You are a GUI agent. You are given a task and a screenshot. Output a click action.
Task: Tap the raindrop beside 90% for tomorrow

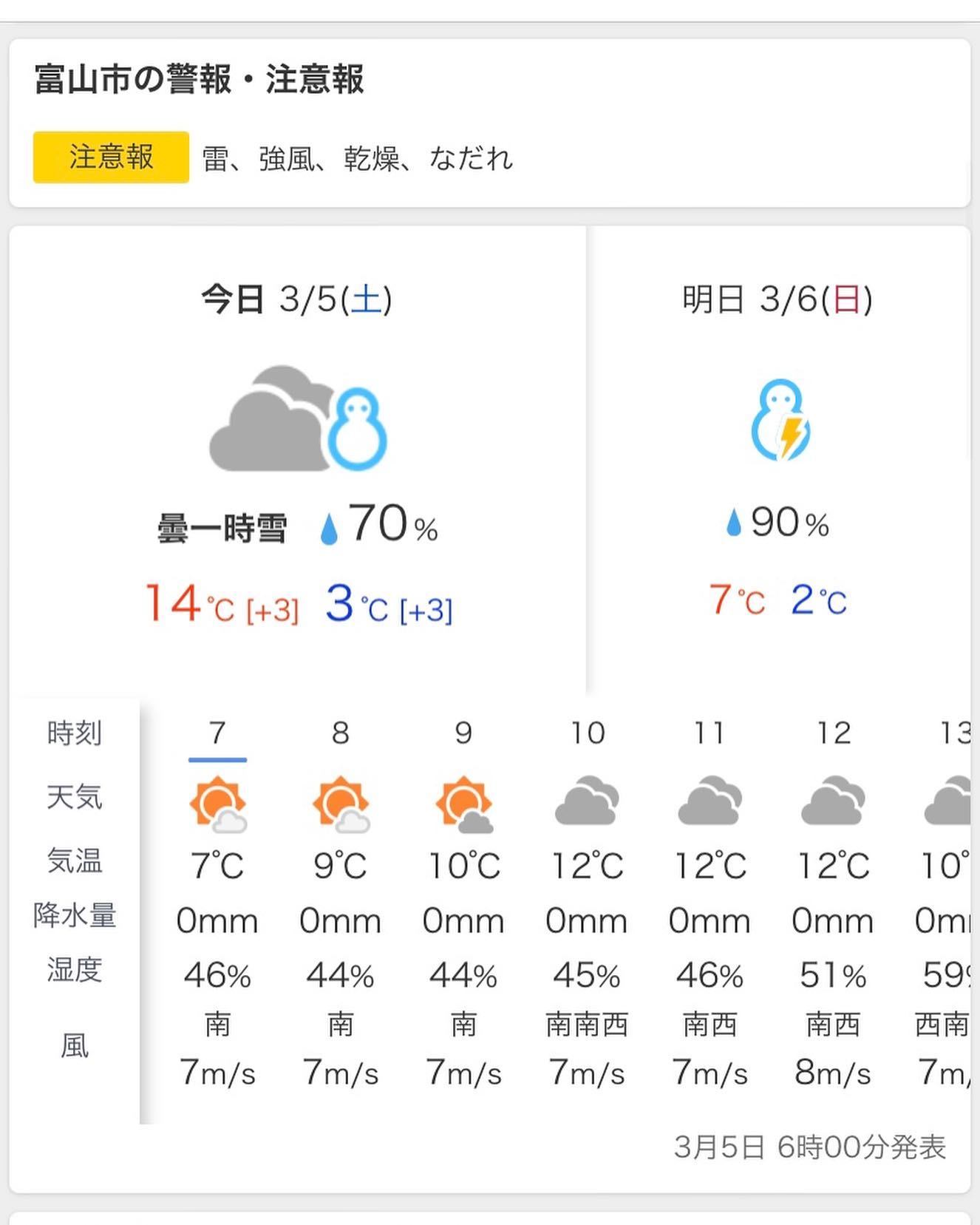pyautogui.click(x=733, y=522)
